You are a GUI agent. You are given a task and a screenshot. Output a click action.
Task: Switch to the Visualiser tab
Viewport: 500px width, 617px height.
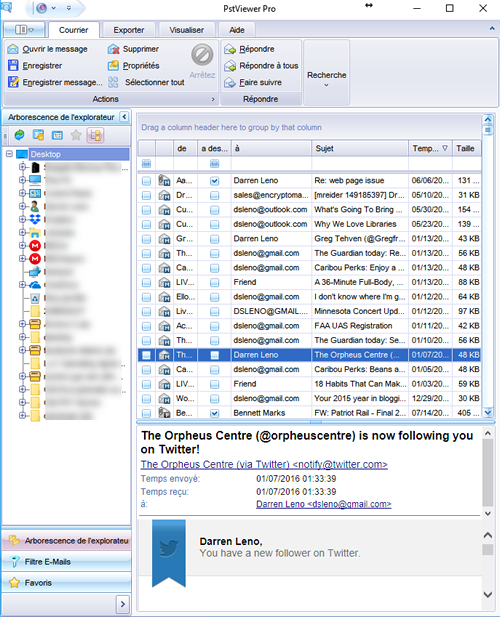(186, 30)
